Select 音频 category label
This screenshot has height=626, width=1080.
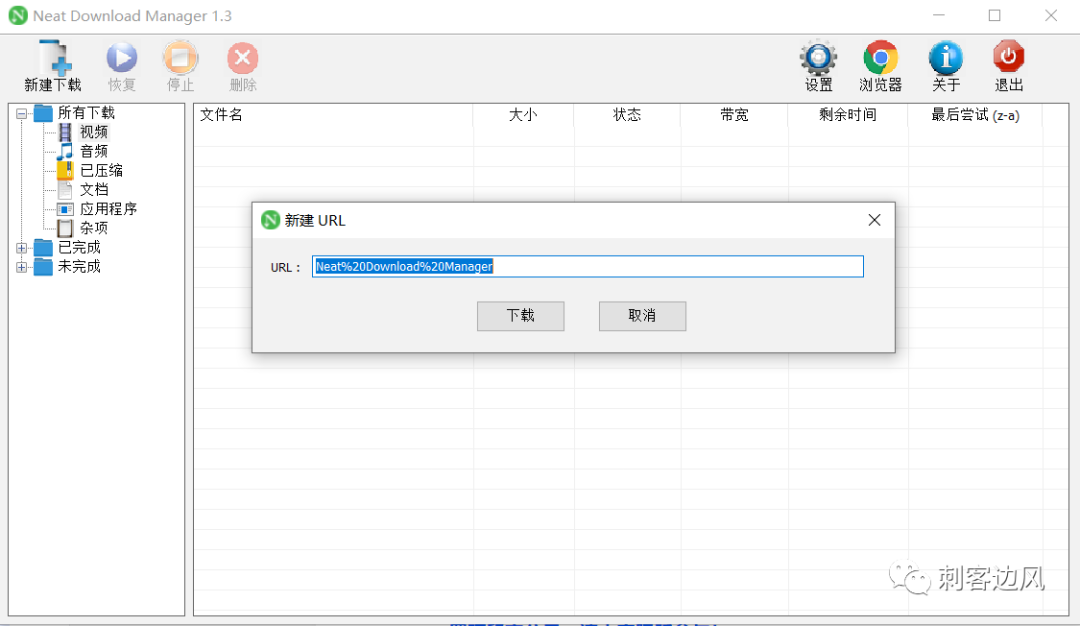point(94,151)
